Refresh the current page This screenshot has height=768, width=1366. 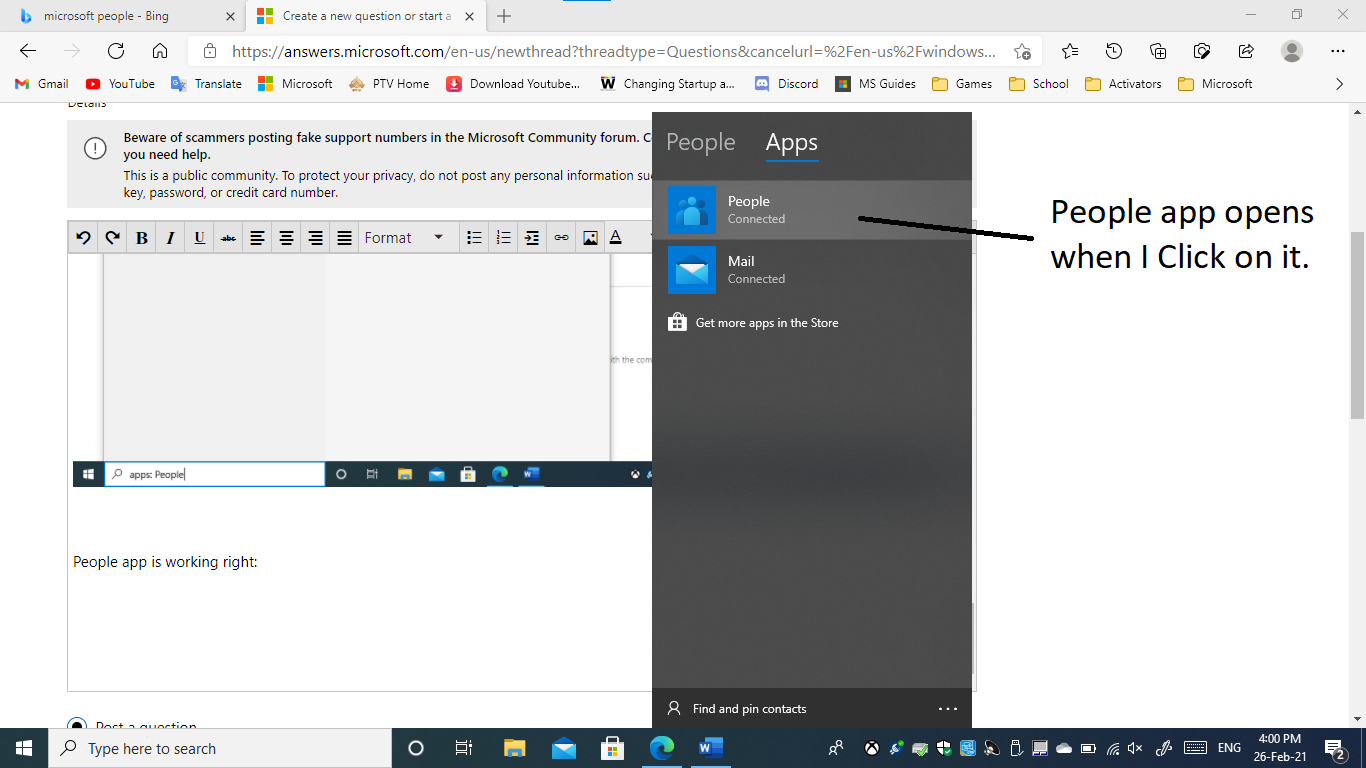(116, 51)
